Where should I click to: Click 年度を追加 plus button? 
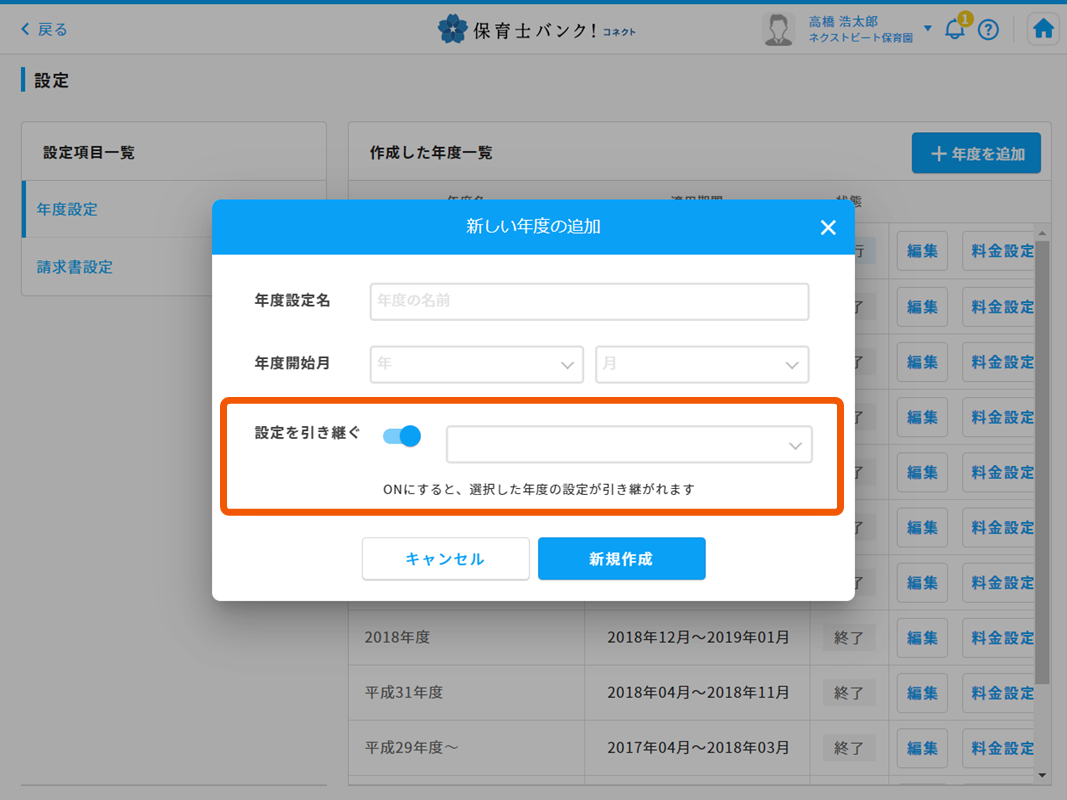[976, 154]
